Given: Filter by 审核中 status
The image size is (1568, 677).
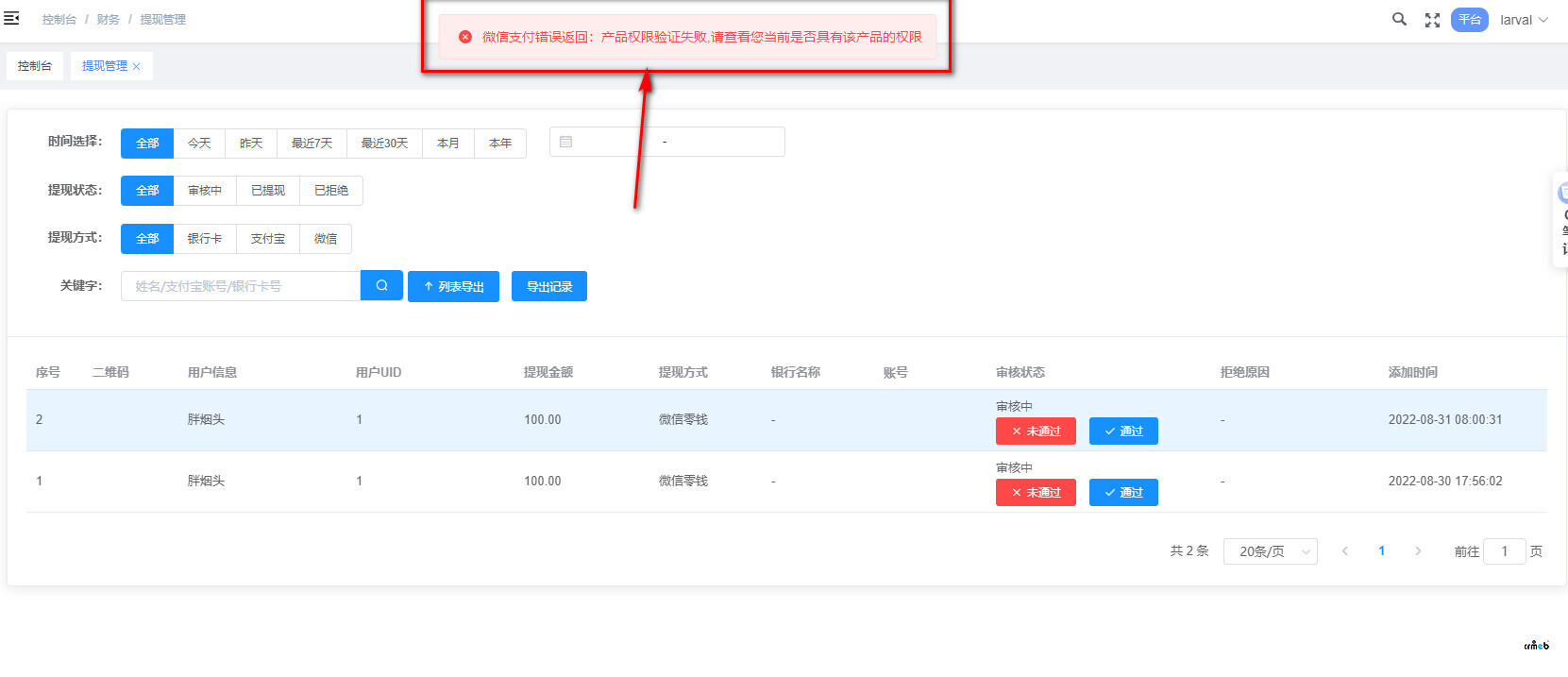Looking at the screenshot, I should coord(205,190).
